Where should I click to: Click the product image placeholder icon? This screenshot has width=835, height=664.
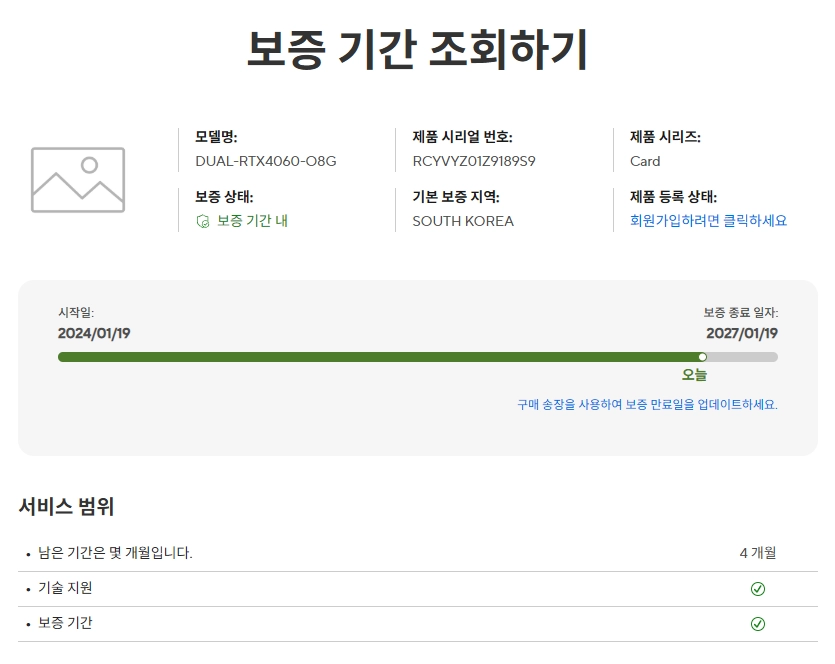click(78, 180)
